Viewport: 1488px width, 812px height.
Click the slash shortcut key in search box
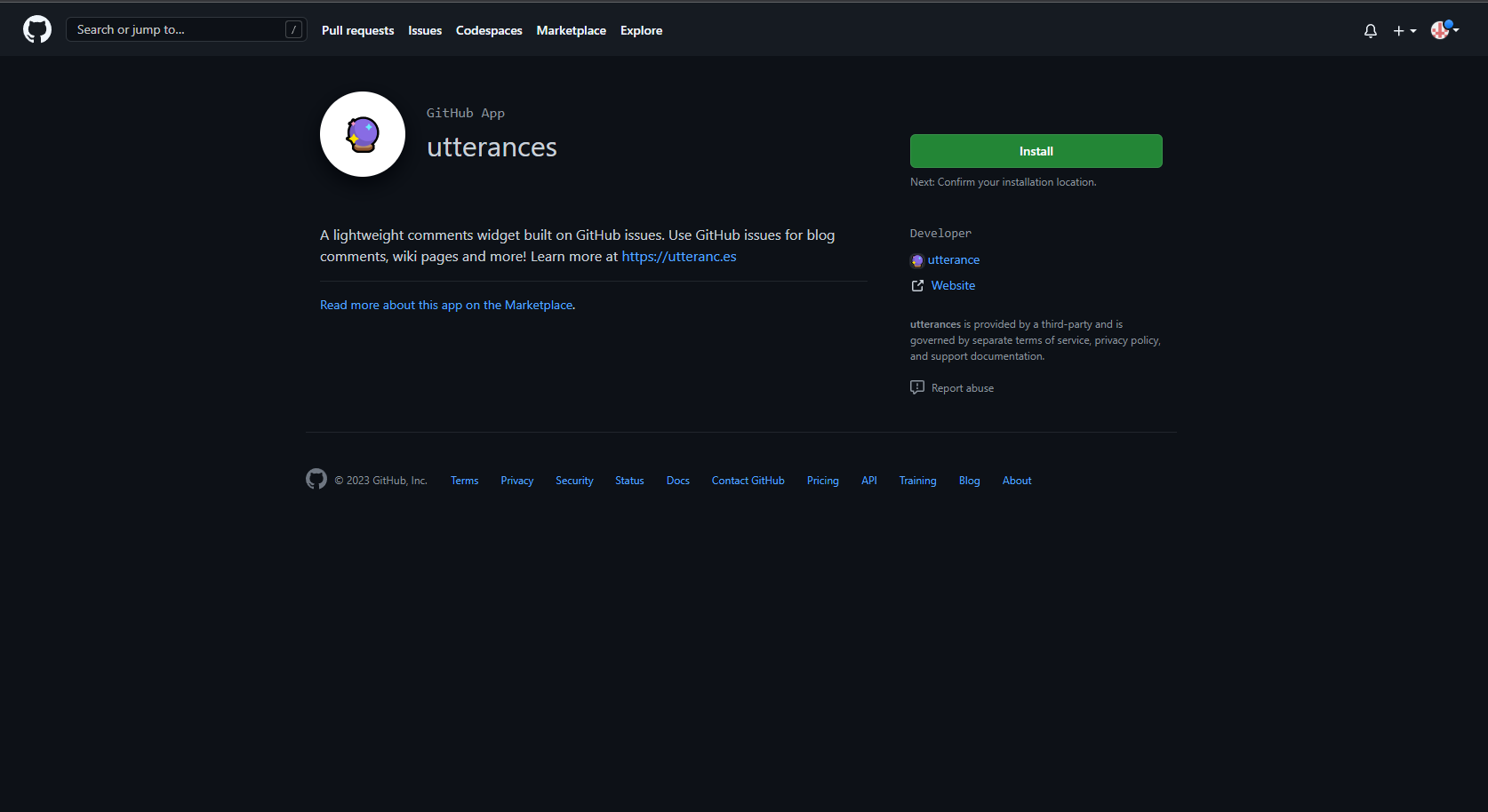[294, 29]
